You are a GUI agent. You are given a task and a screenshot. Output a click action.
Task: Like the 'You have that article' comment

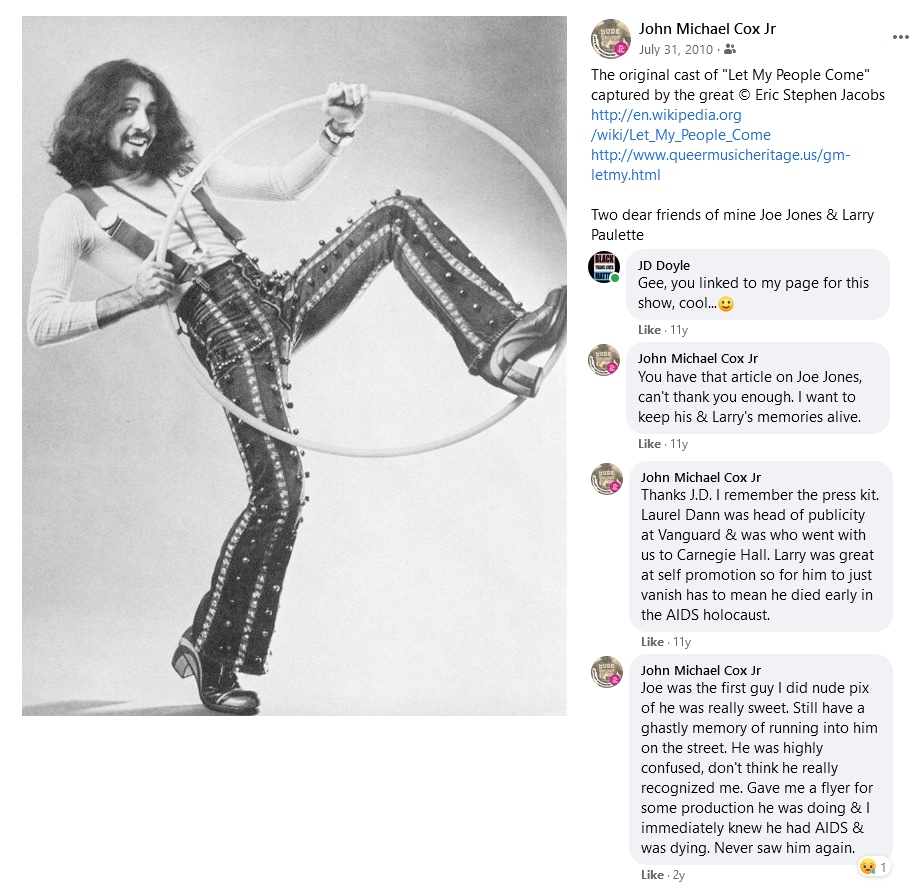tap(649, 444)
